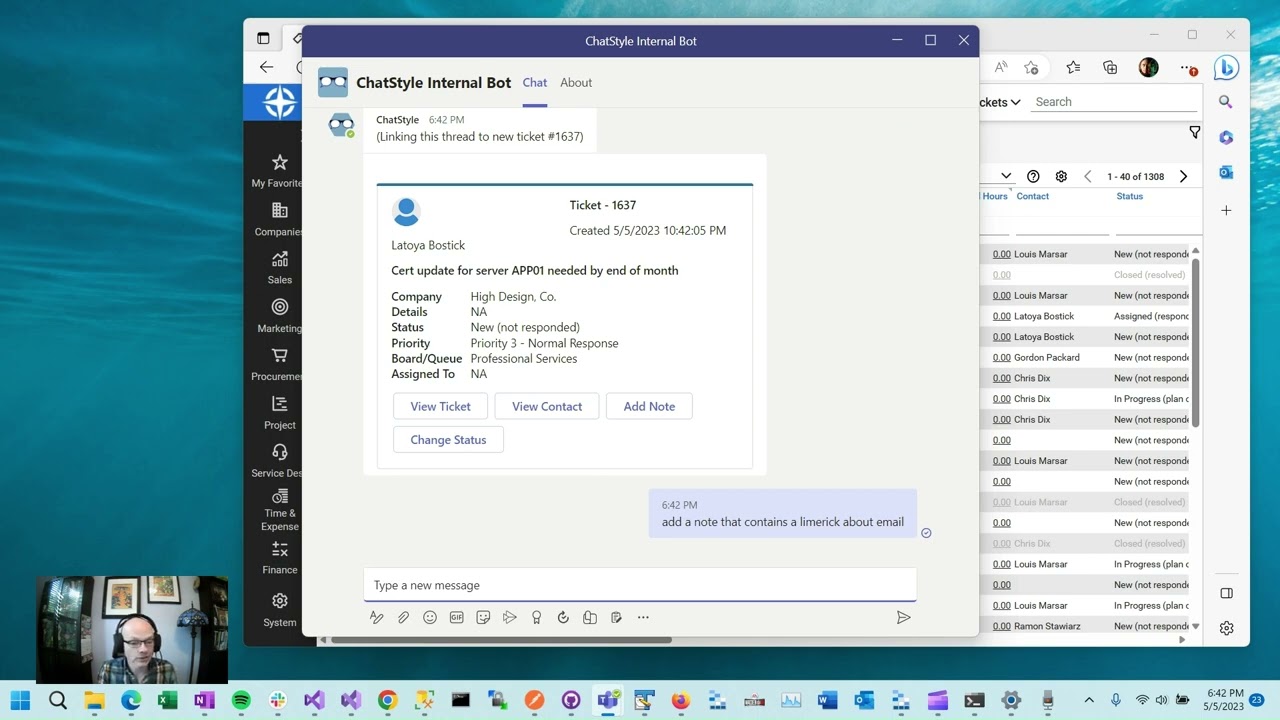Open Microsoft Teams from the taskbar
Viewport: 1280px width, 720px height.
607,700
